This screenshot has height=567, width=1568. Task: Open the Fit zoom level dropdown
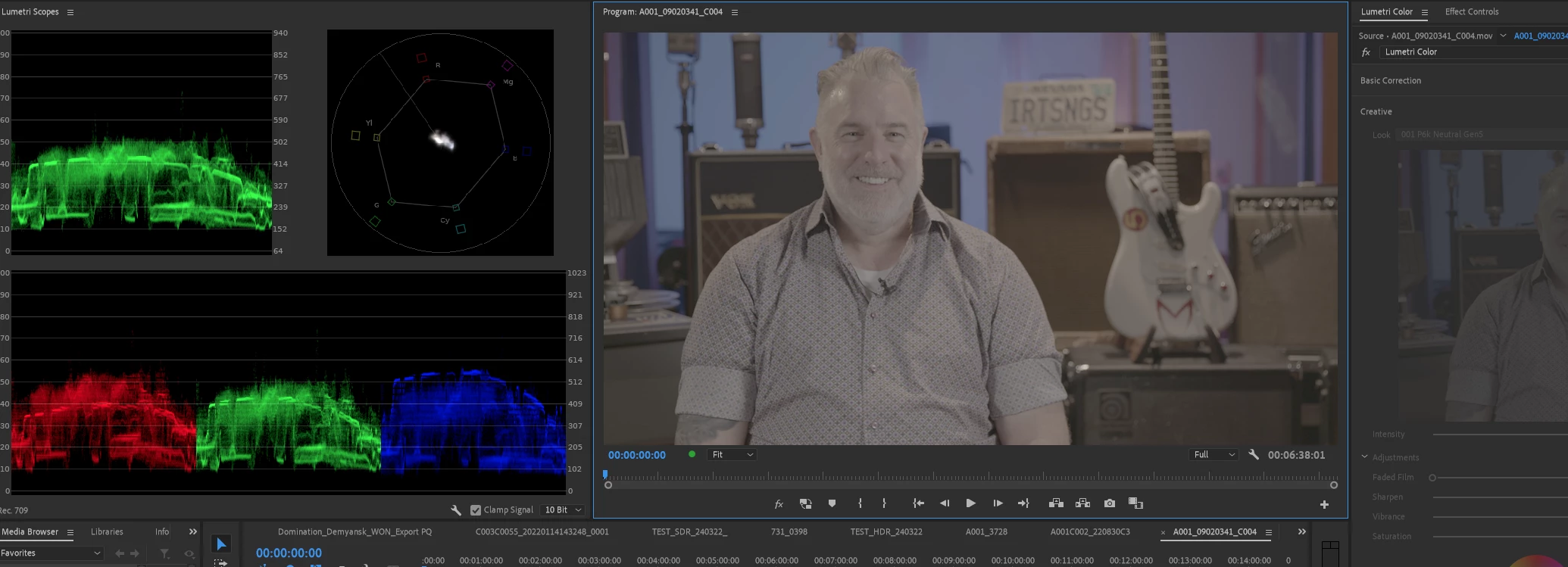(x=732, y=455)
